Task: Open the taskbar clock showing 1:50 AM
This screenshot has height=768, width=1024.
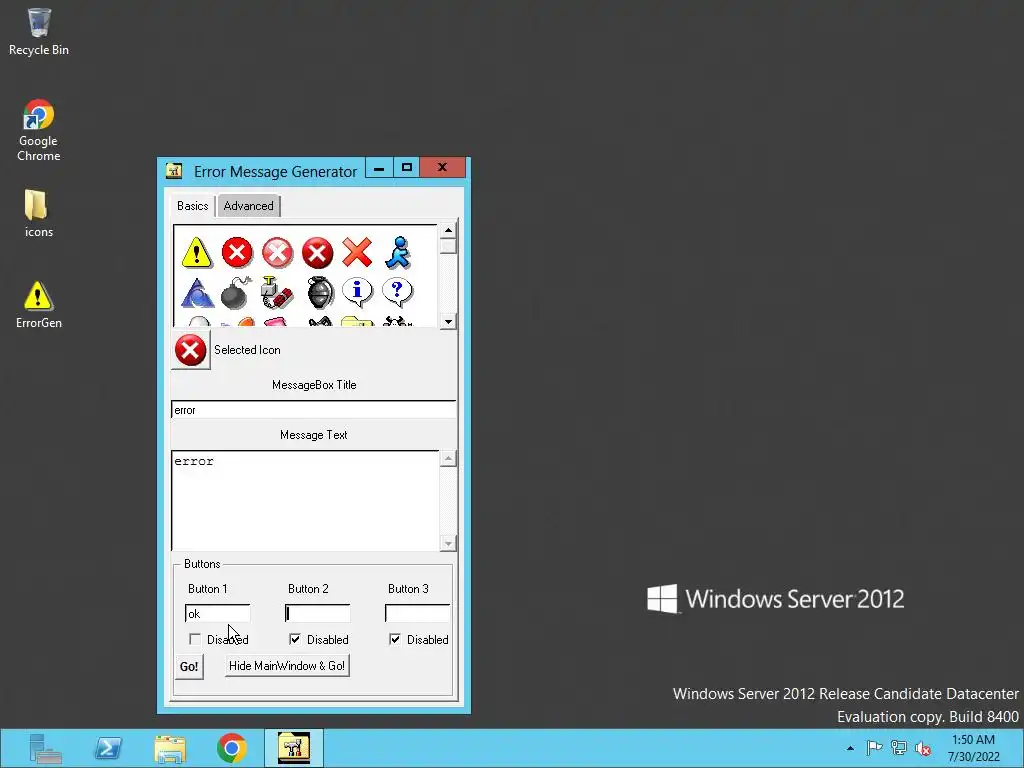Action: [x=974, y=748]
